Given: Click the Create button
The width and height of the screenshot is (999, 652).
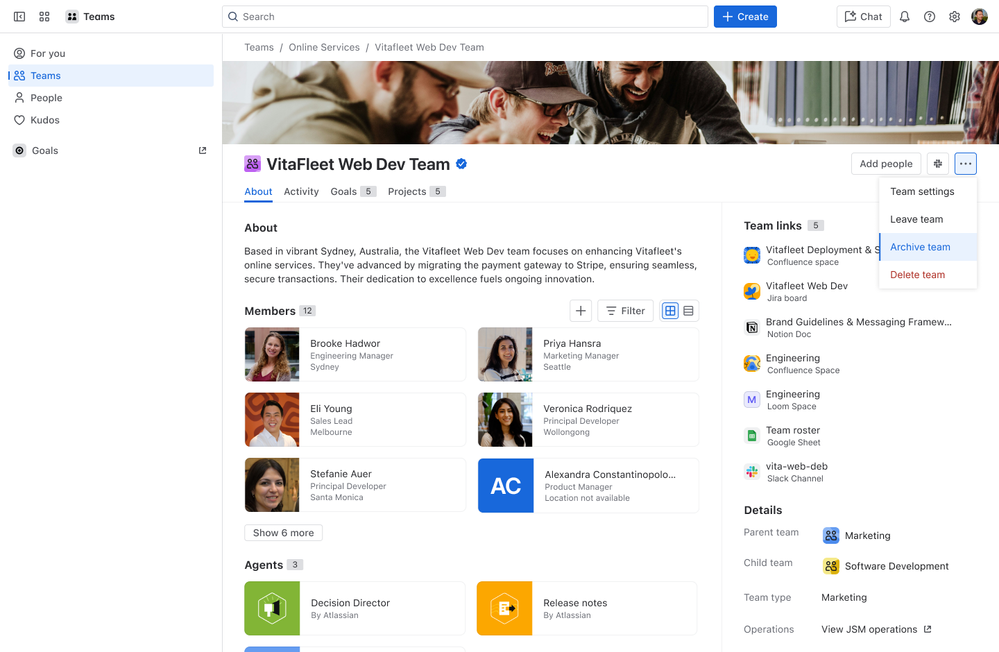Looking at the screenshot, I should [x=745, y=17].
